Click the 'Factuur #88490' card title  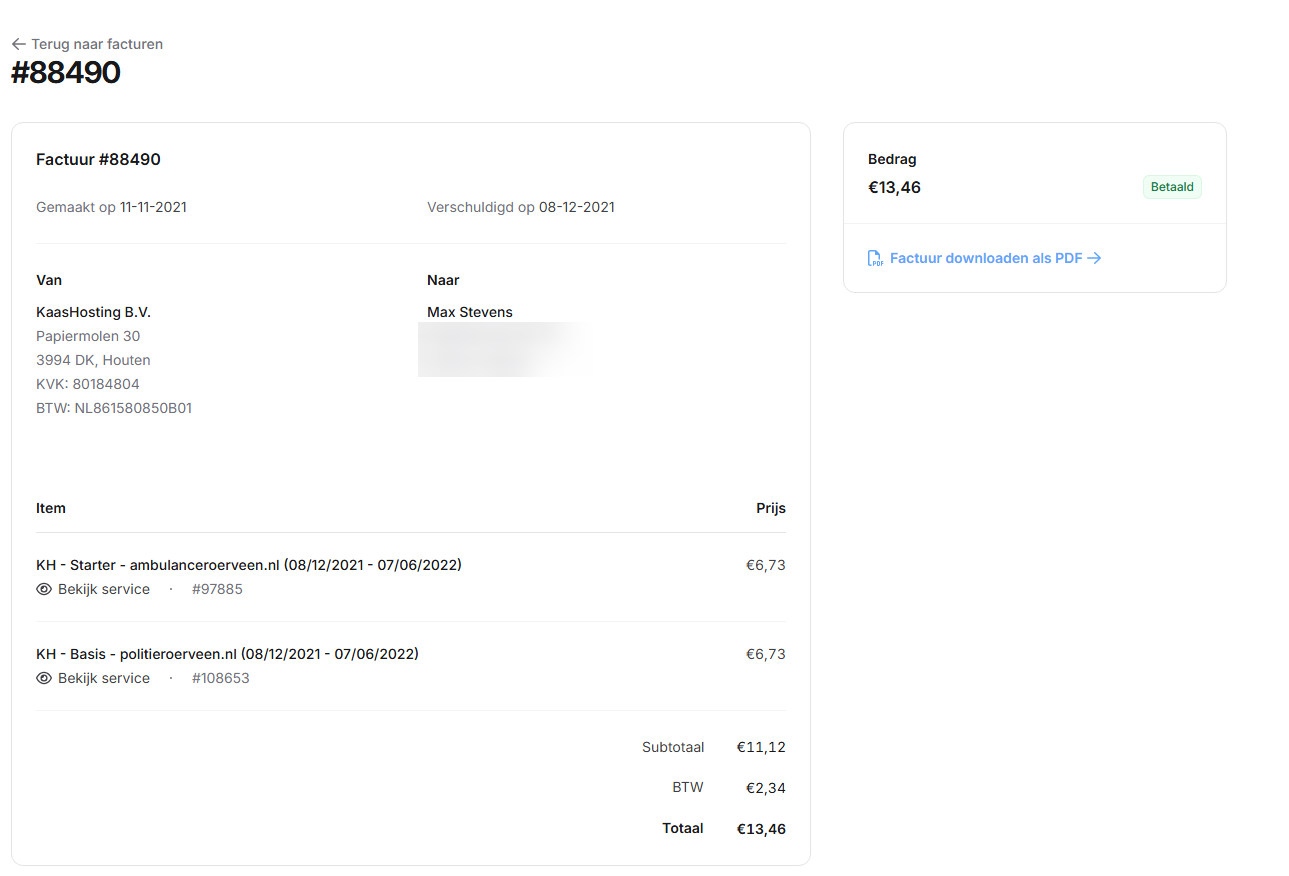98,159
